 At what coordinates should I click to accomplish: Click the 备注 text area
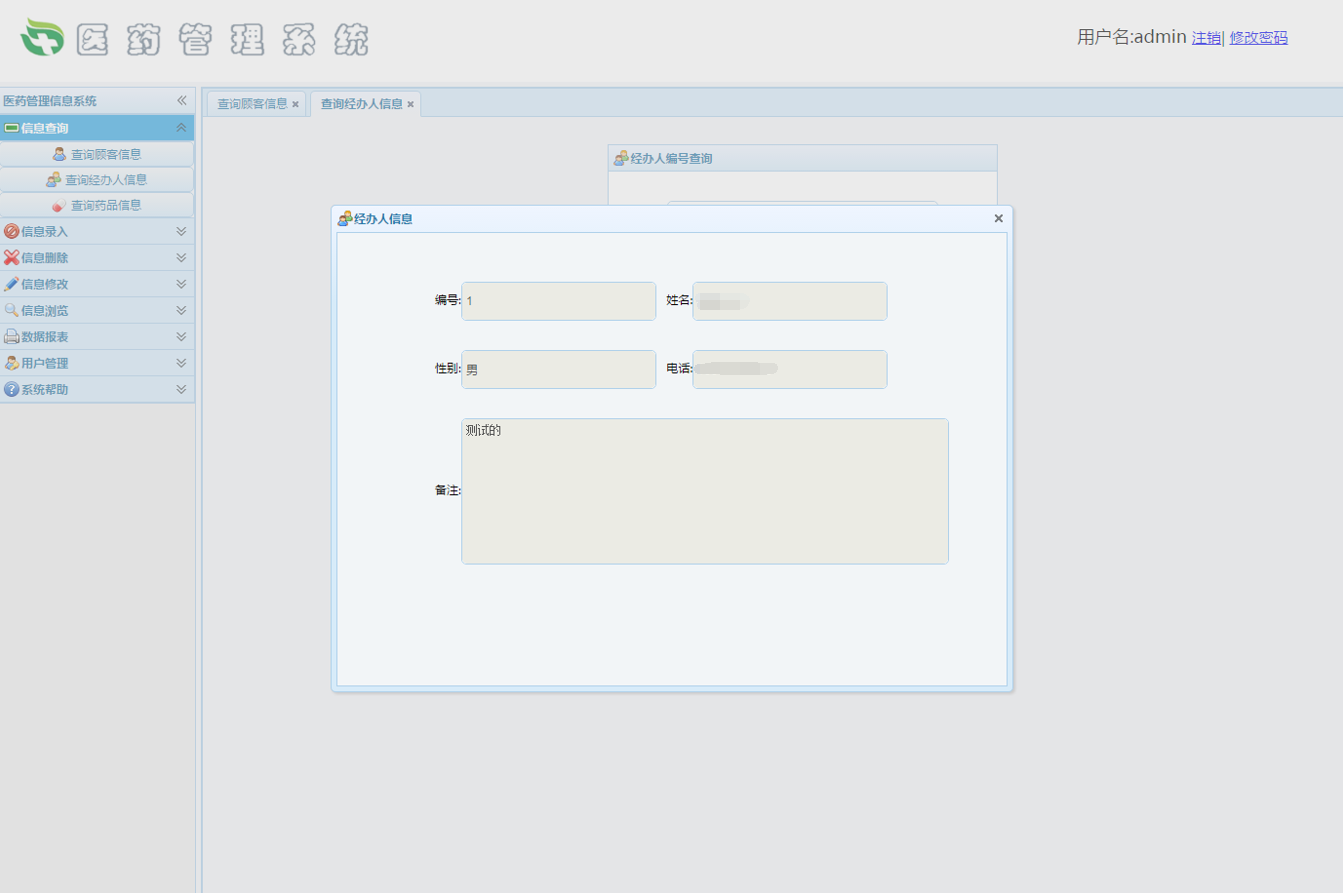coord(705,491)
